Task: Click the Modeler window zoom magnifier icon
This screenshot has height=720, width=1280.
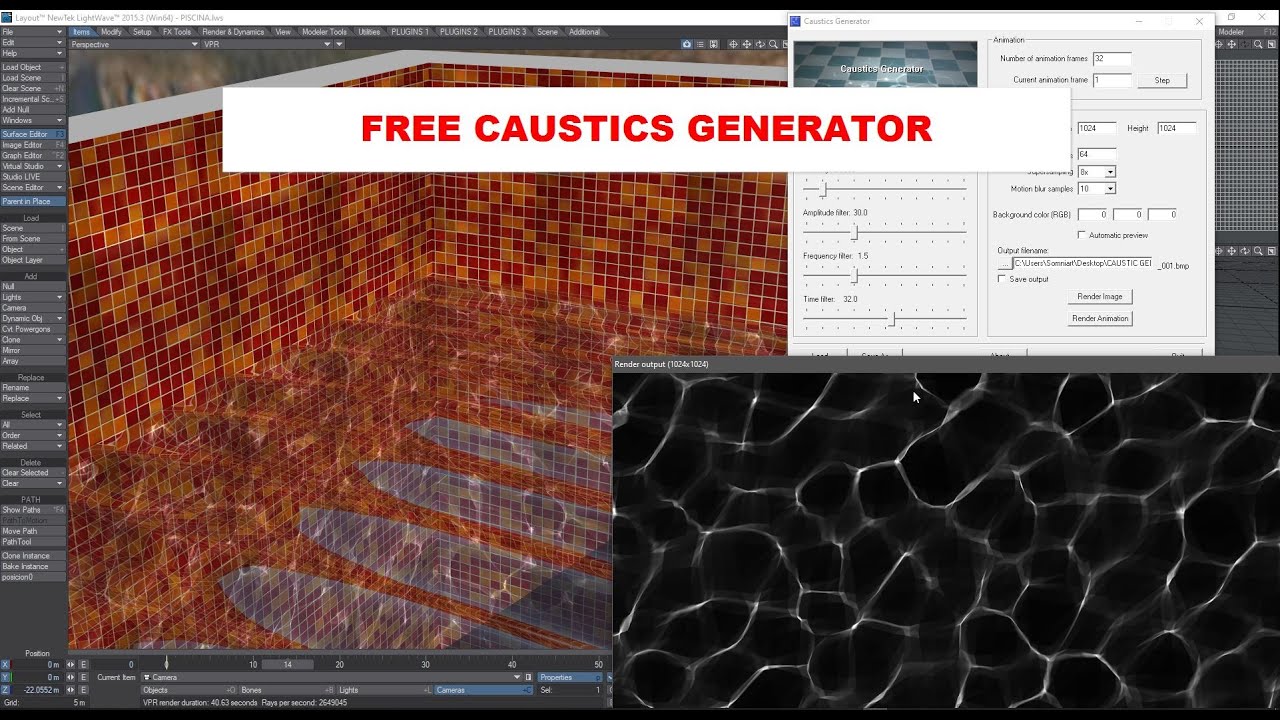Action: [1258, 44]
